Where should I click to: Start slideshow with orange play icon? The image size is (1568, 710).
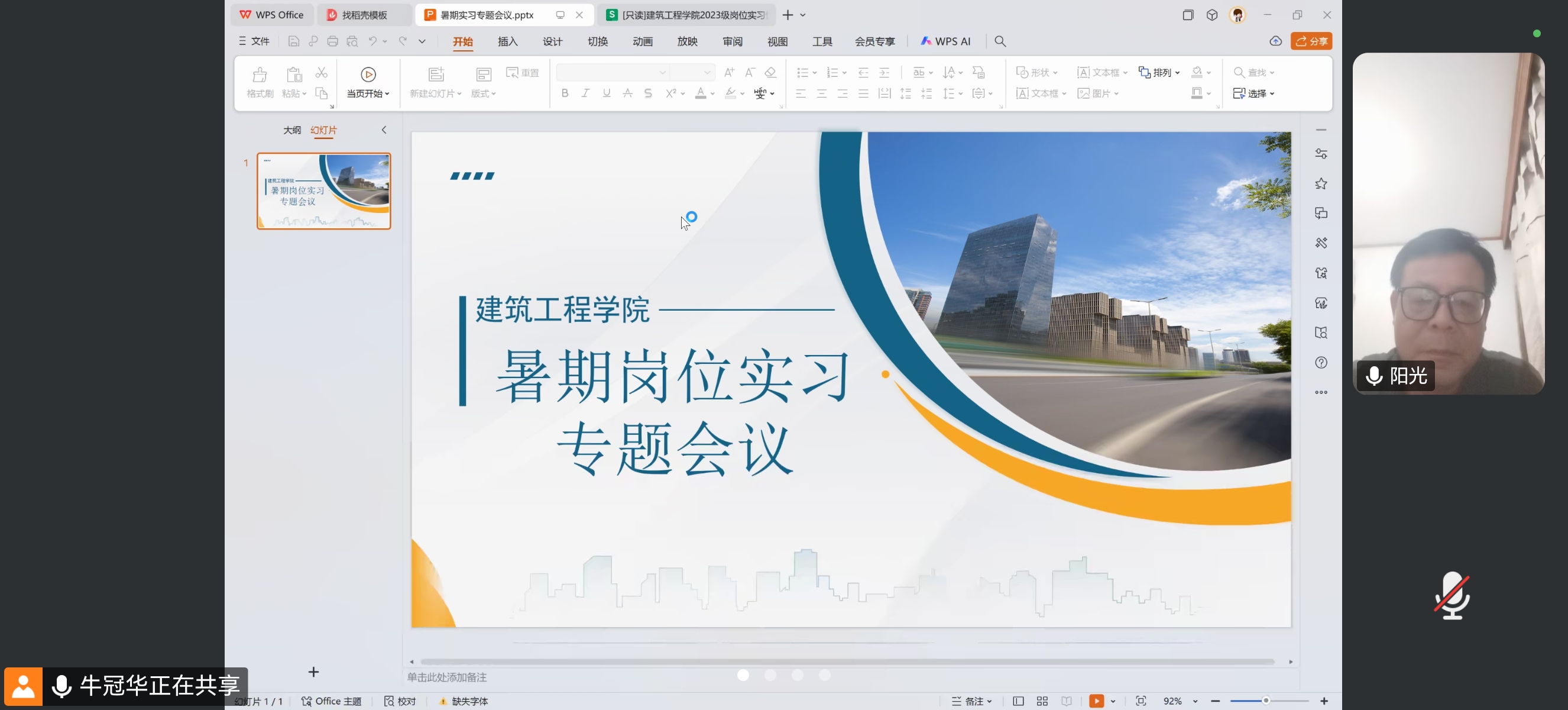click(x=1096, y=701)
